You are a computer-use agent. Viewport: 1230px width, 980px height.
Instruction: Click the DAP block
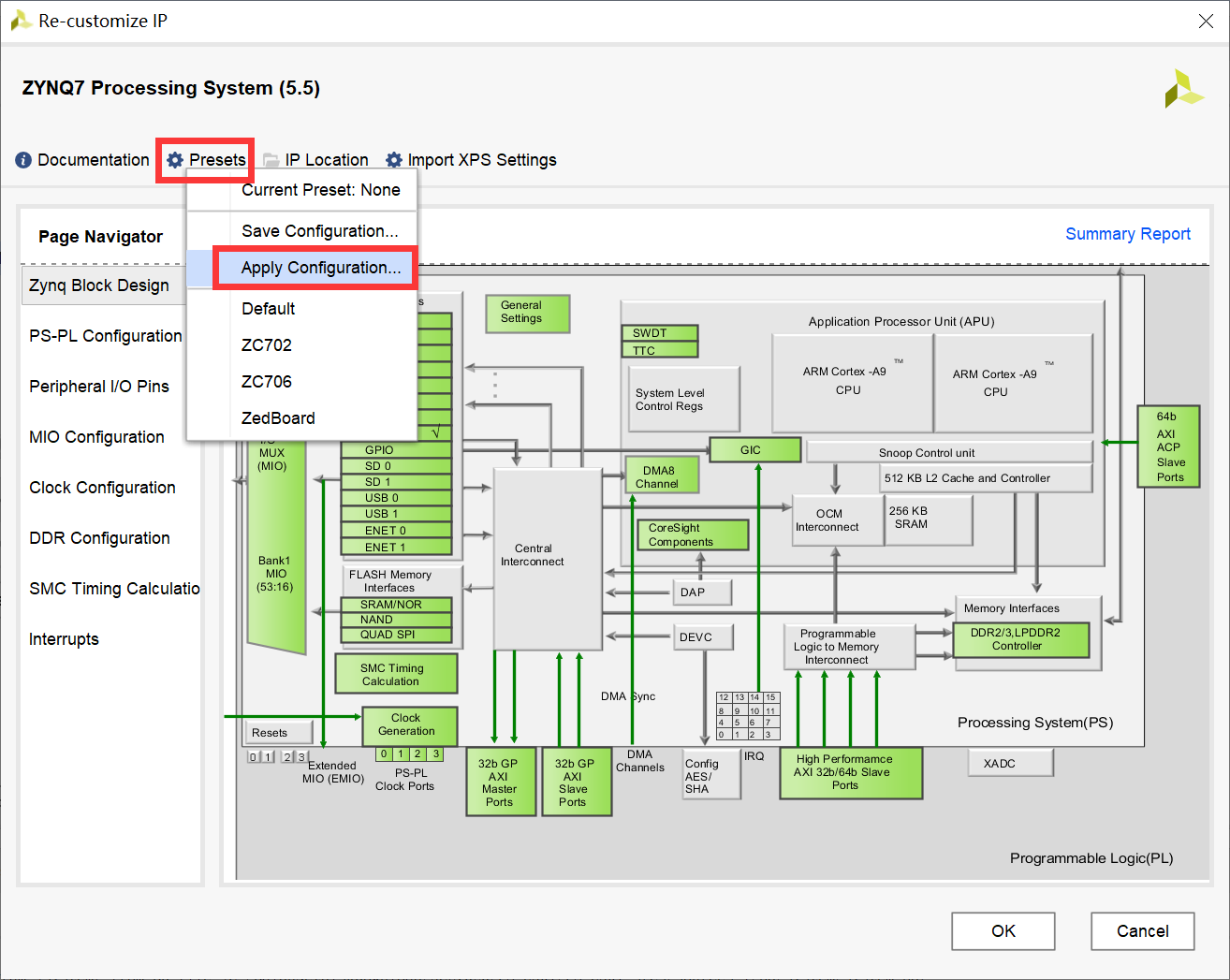[702, 592]
